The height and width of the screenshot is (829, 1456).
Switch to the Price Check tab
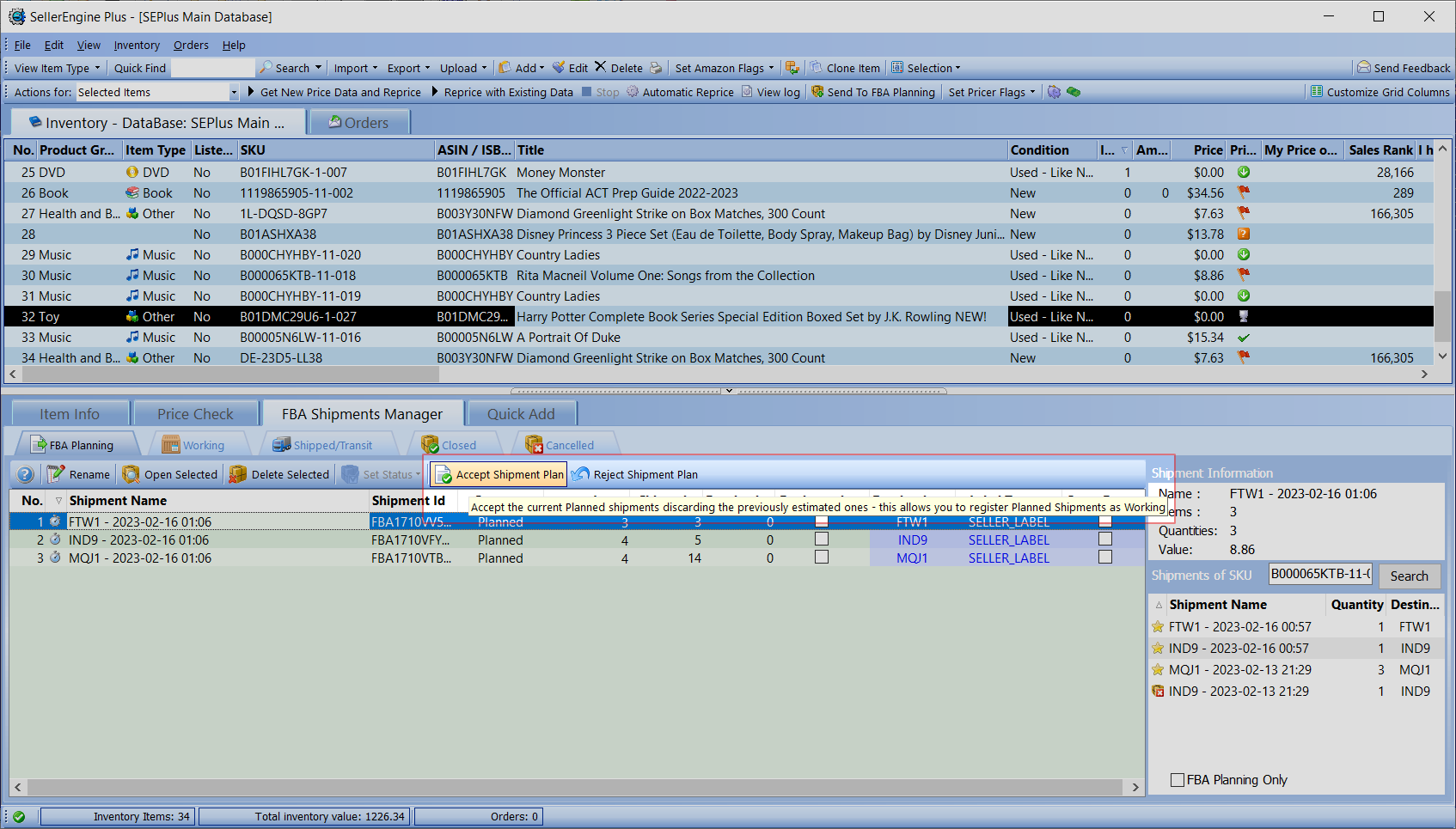(195, 414)
